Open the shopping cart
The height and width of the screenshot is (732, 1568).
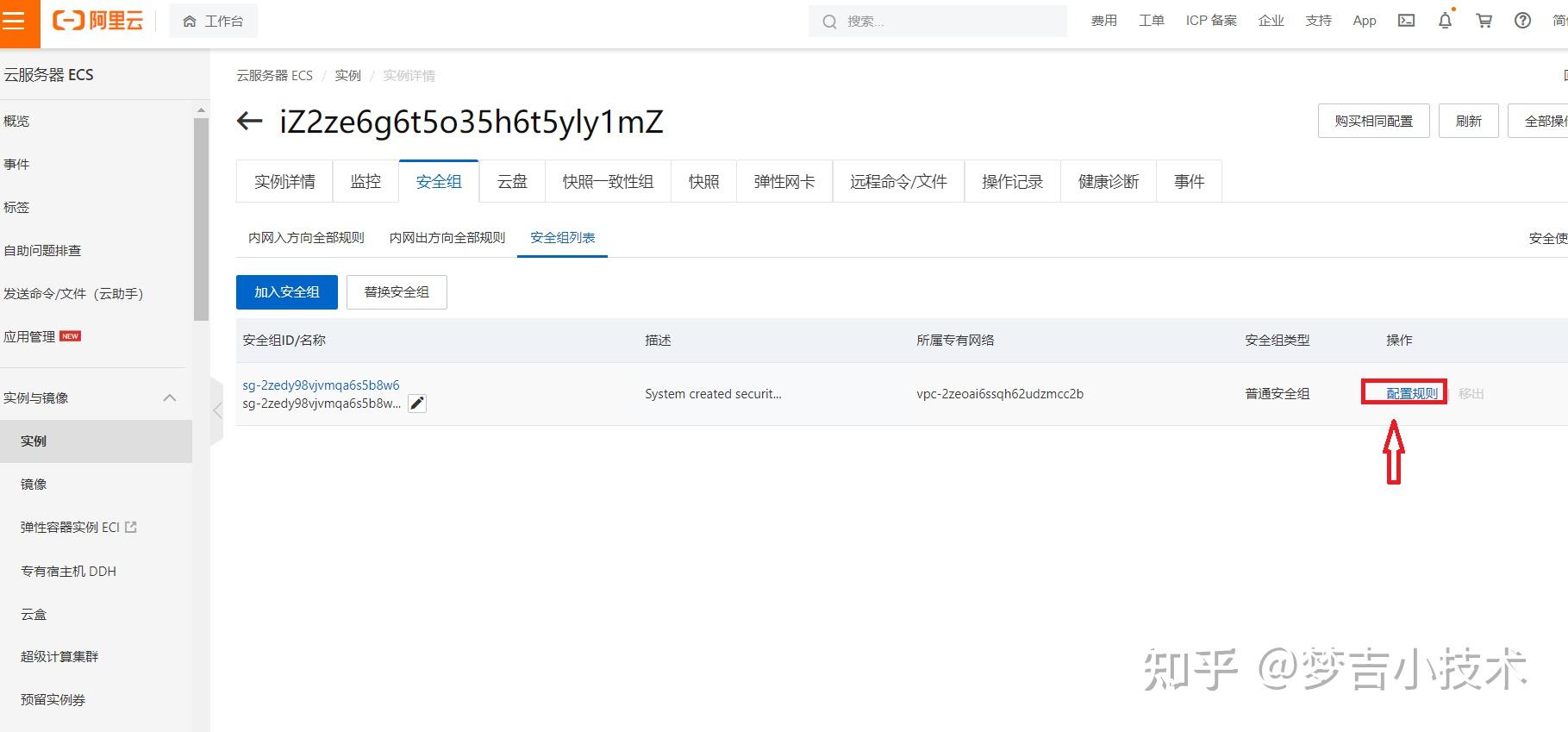point(1484,21)
